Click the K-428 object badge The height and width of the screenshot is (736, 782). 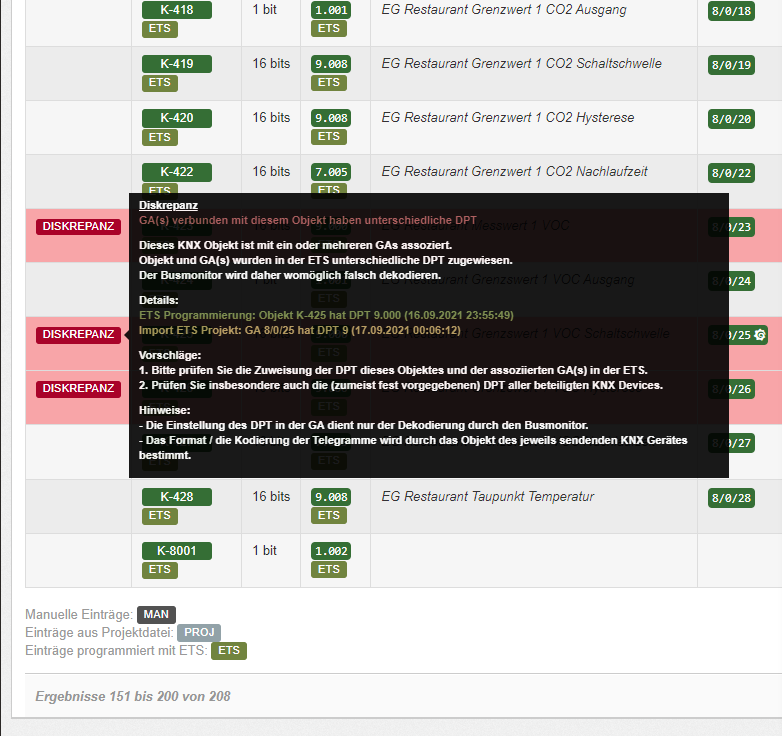point(177,497)
